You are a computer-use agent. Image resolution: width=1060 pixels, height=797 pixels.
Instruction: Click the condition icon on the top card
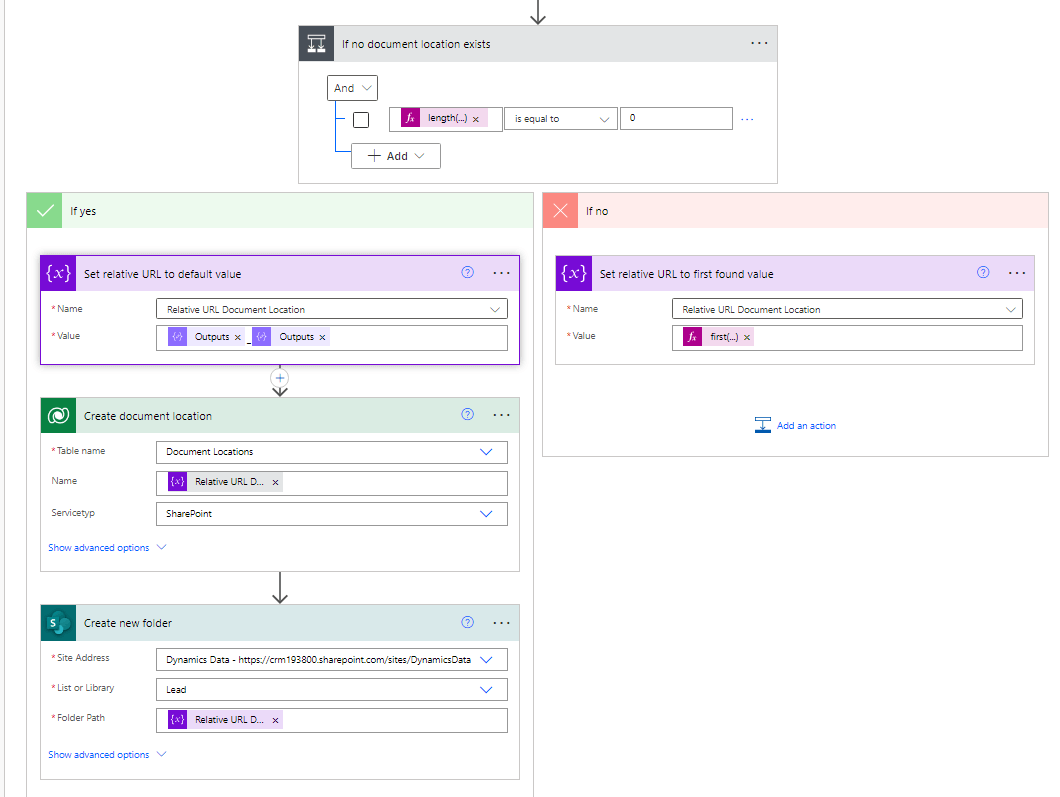tap(315, 43)
